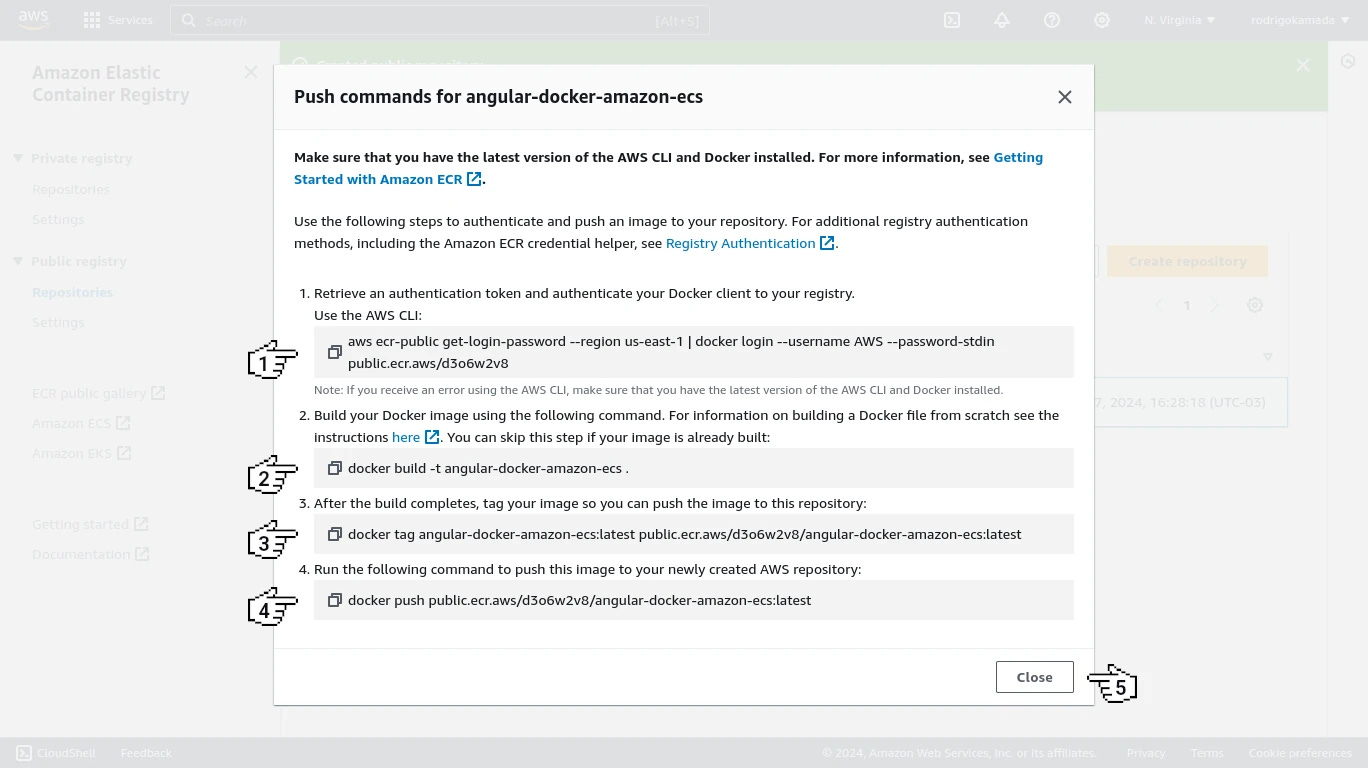Go to next page of repositories
This screenshot has width=1368, height=768.
(x=1215, y=305)
